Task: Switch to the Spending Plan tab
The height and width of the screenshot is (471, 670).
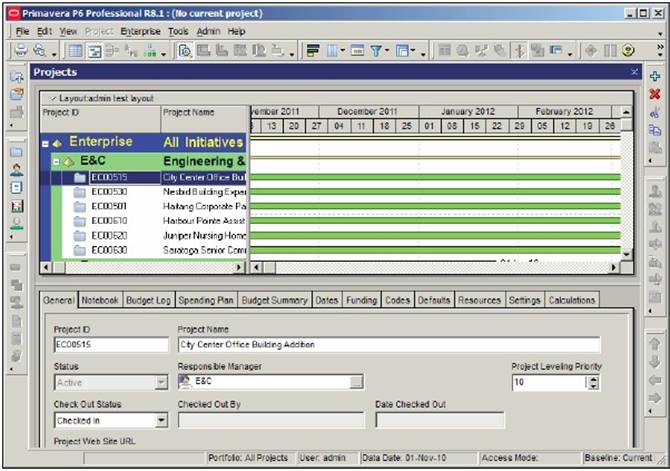Action: 206,300
